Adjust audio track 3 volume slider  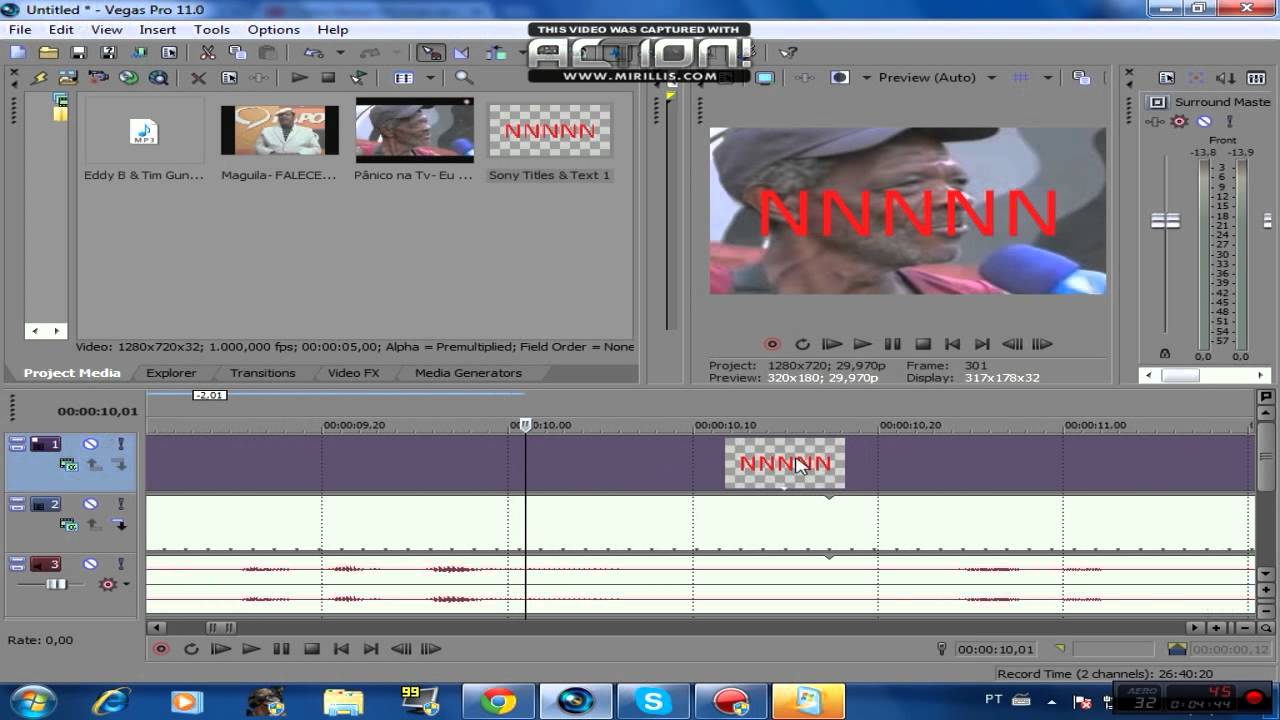point(57,584)
